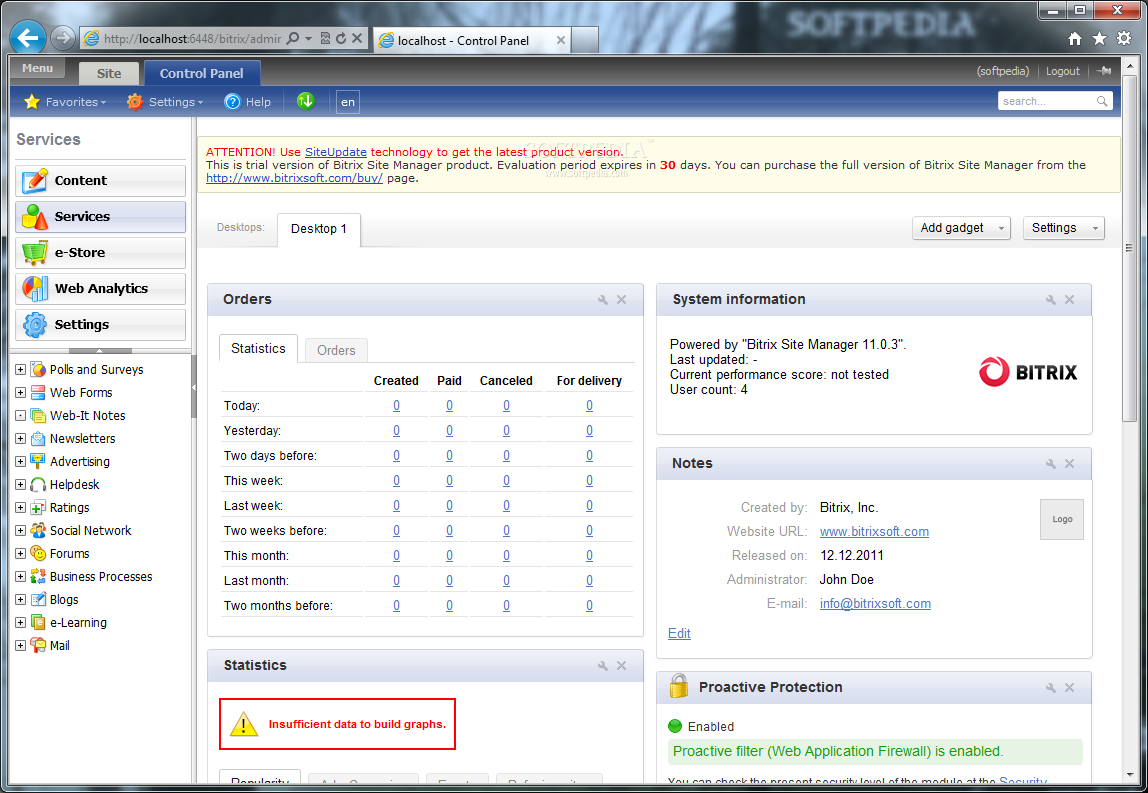The image size is (1148, 793).
Task: Open browser tools gear icon
Action: coord(1124,39)
